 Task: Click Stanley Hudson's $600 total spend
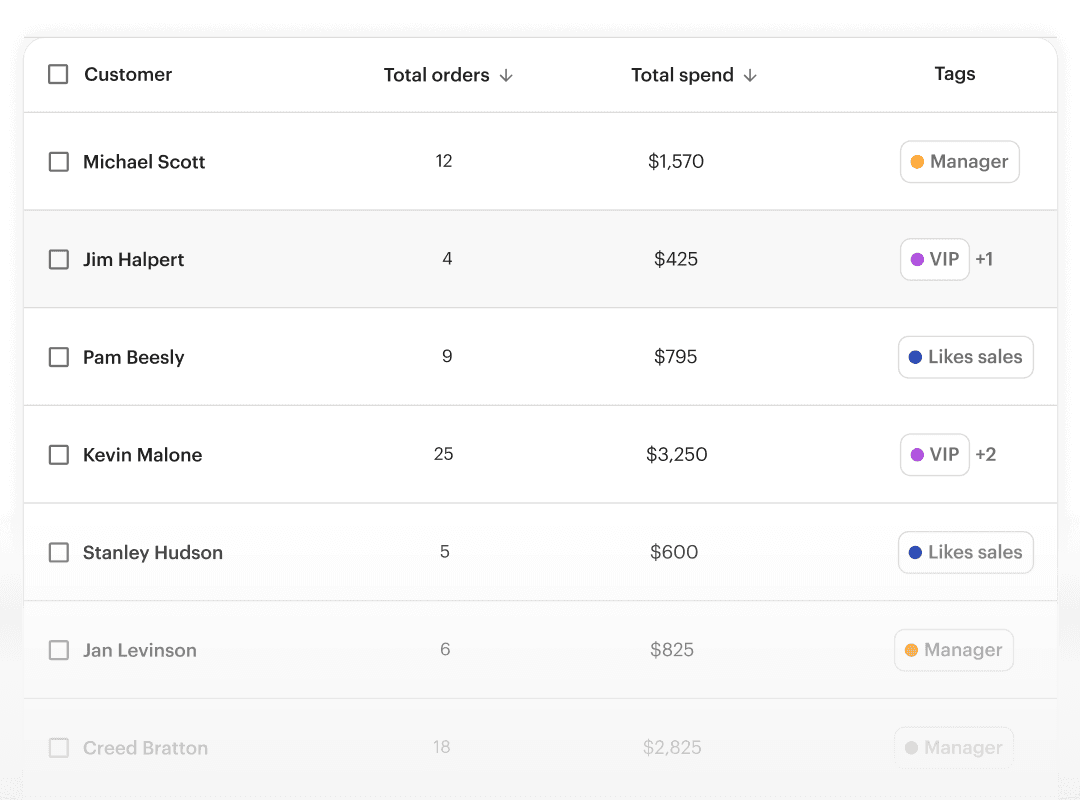(674, 552)
